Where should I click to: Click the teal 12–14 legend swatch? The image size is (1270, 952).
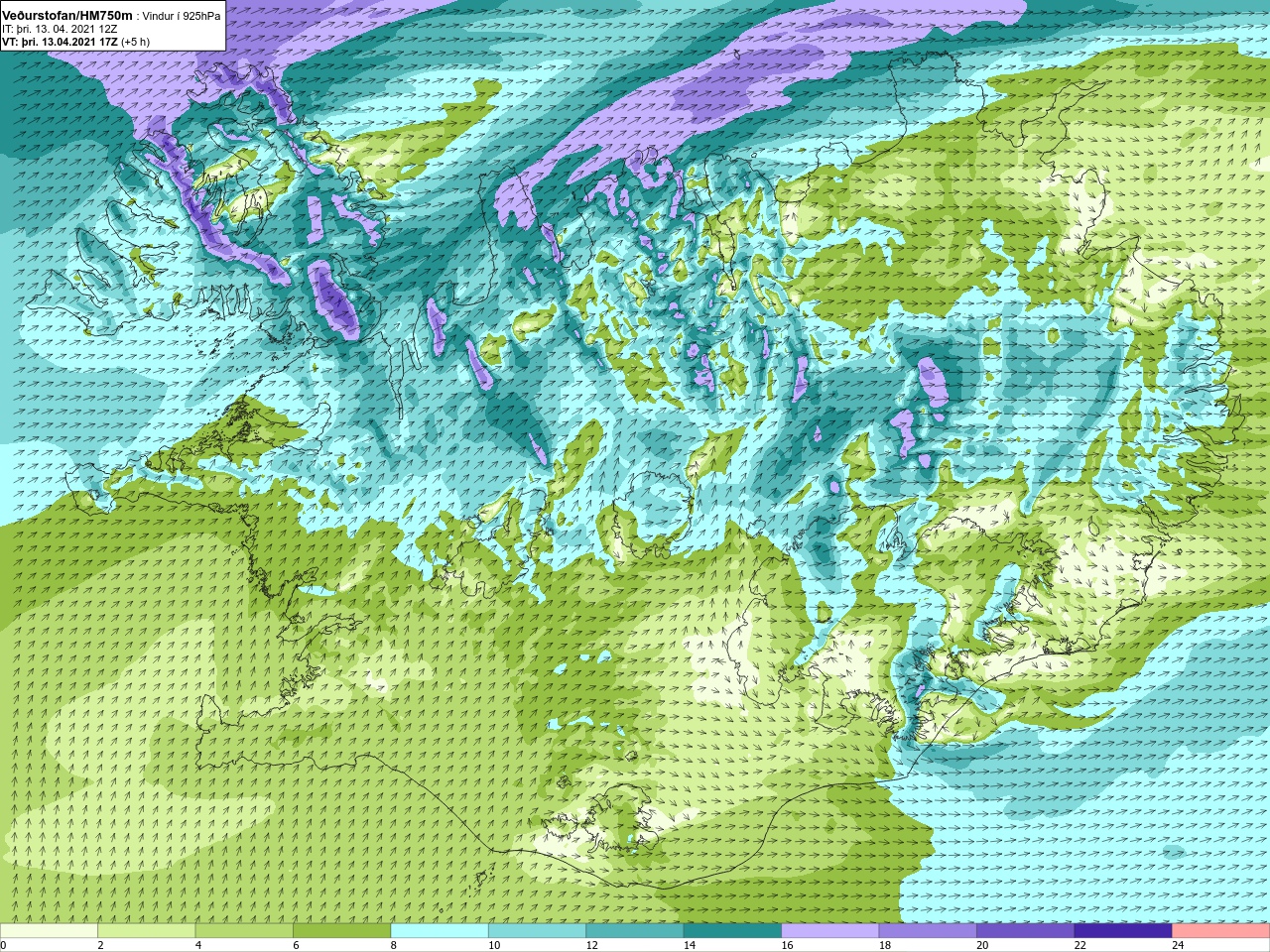point(635,931)
